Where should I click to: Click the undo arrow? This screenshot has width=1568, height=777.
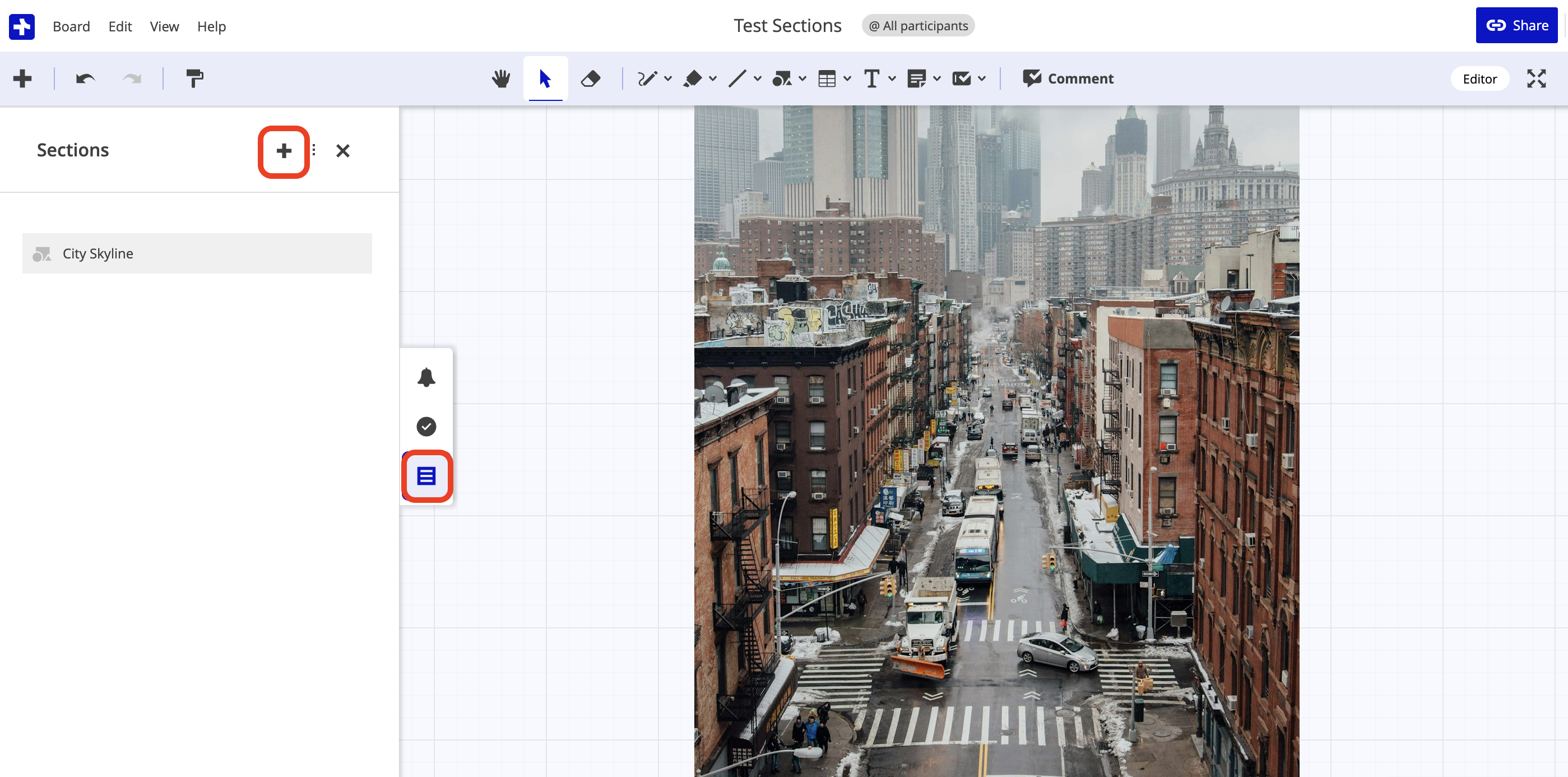85,78
